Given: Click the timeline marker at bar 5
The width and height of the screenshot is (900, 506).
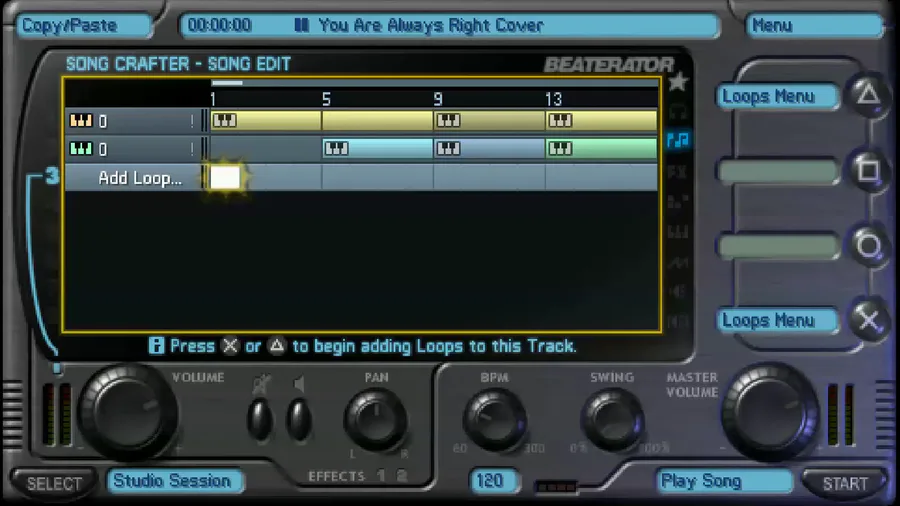Looking at the screenshot, I should point(326,99).
